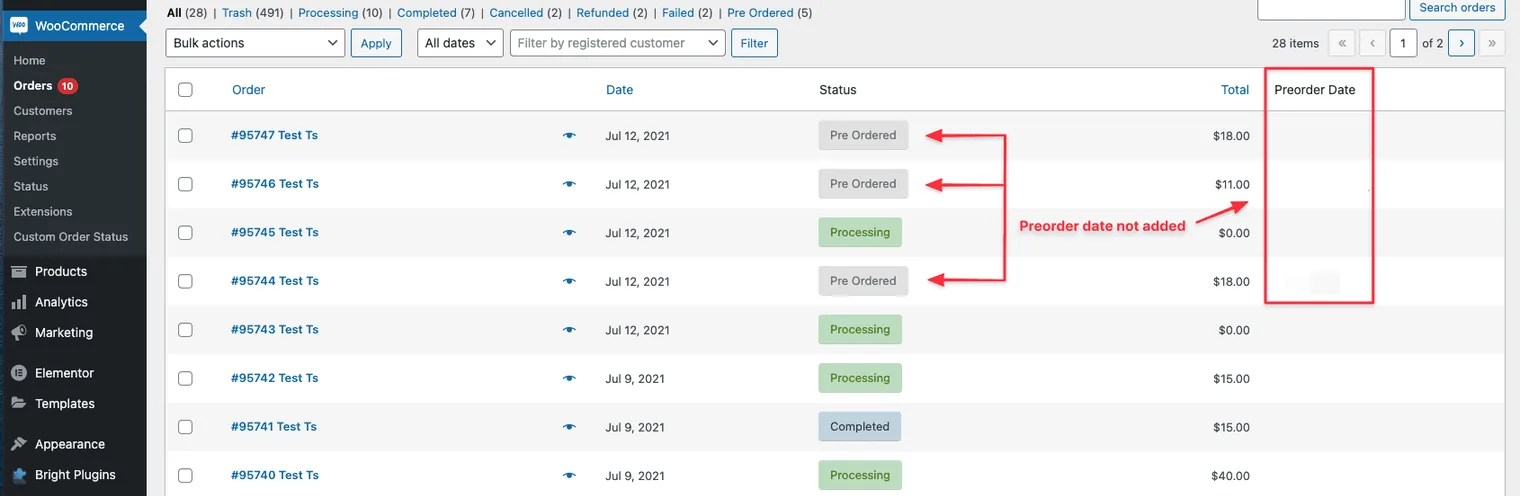Viewport: 1520px width, 496px height.
Task: Select checkbox for order #95741
Action: [185, 427]
